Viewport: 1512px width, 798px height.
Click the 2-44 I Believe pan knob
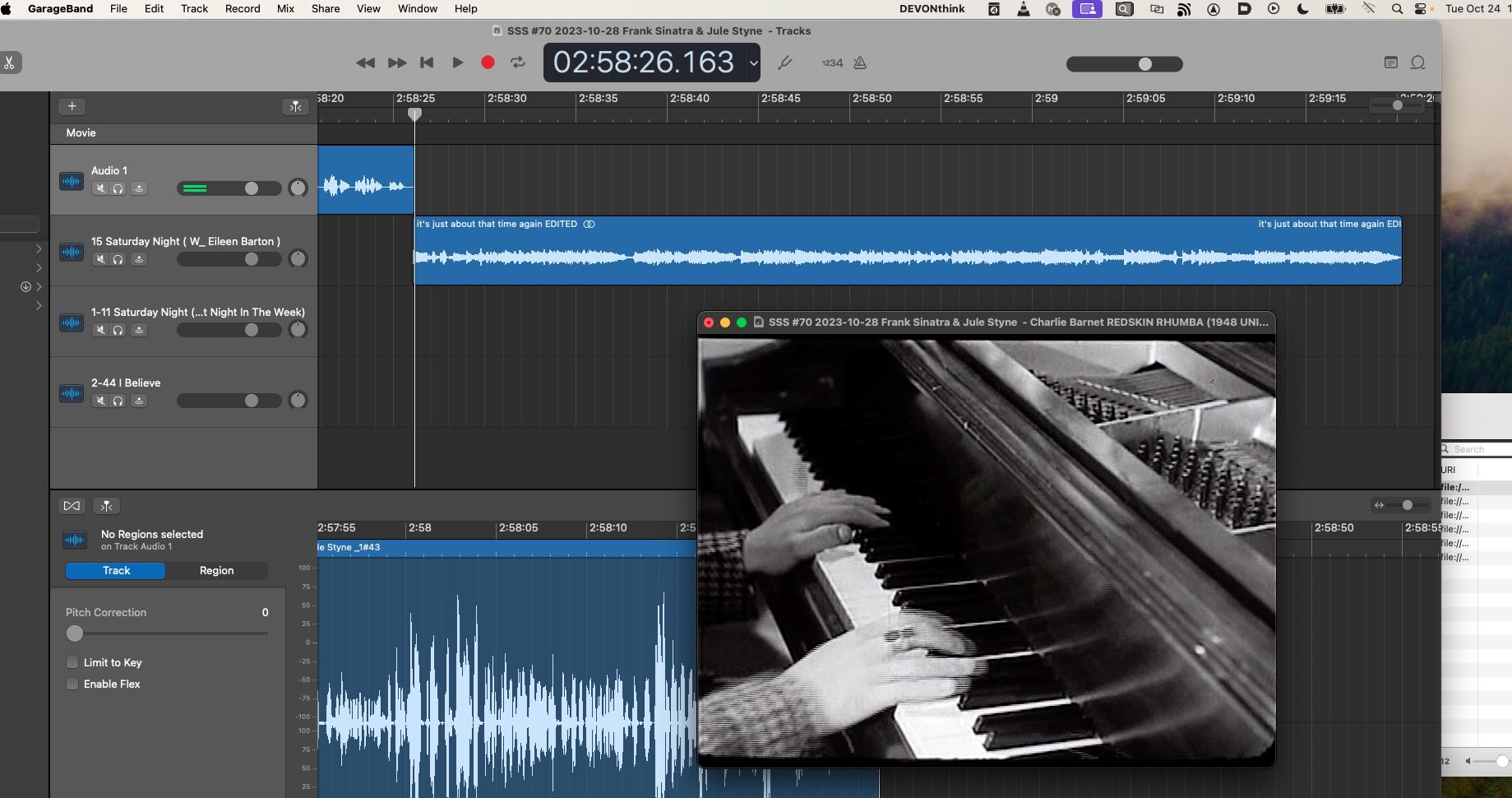[298, 401]
